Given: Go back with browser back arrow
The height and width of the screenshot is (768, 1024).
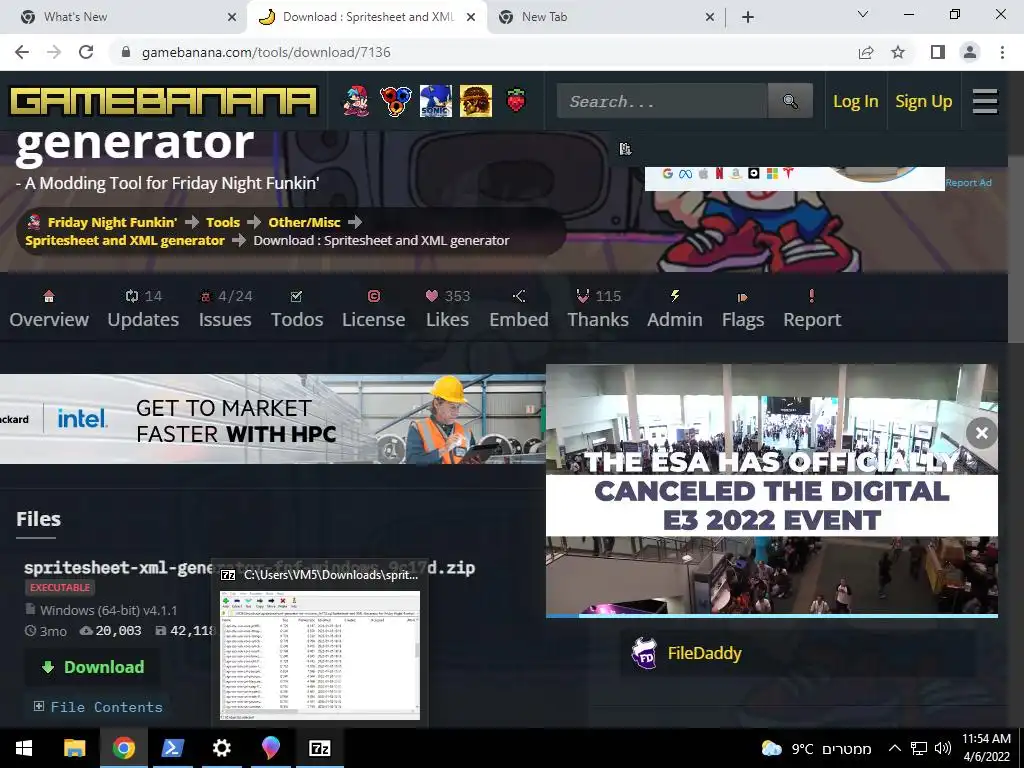Looking at the screenshot, I should [22, 52].
